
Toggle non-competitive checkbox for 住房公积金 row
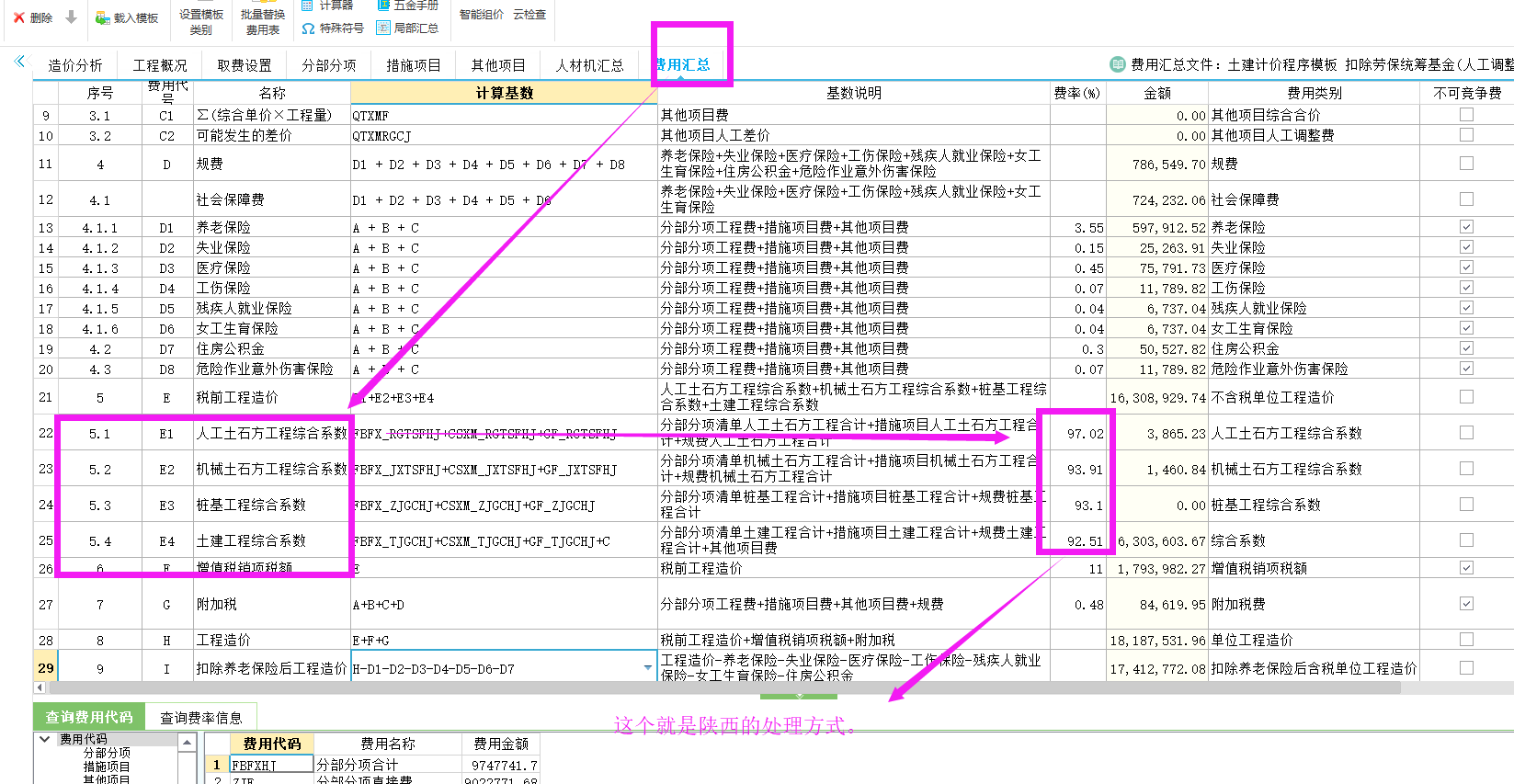1466,348
